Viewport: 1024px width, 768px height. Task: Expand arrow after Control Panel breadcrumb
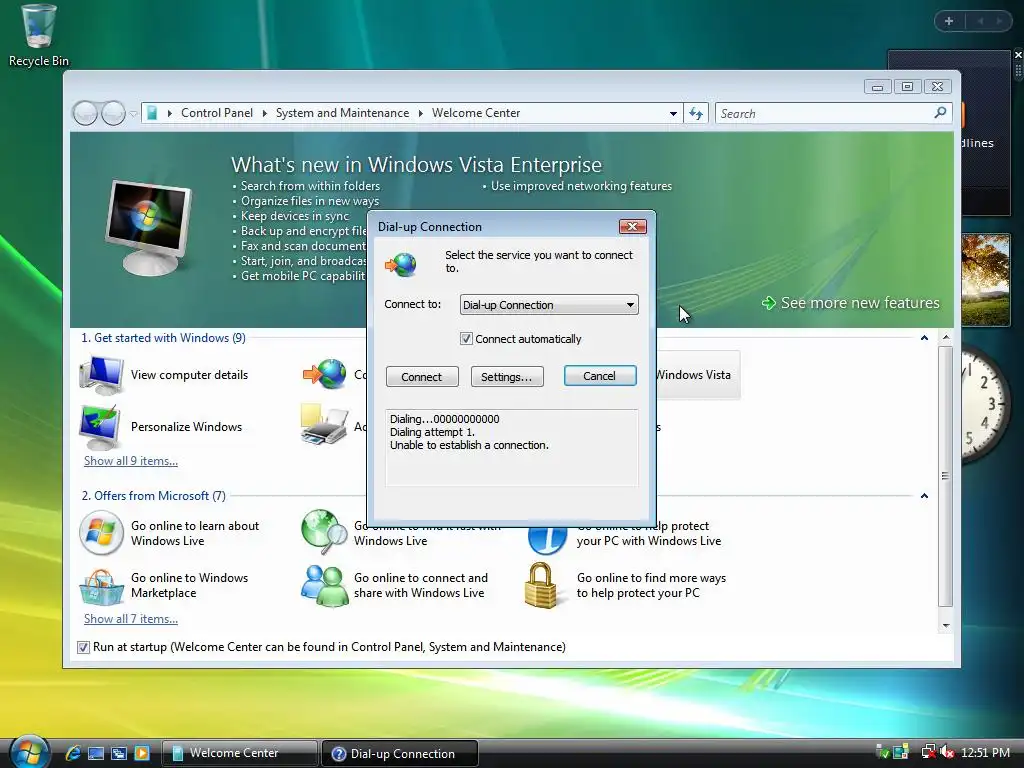pyautogui.click(x=264, y=114)
